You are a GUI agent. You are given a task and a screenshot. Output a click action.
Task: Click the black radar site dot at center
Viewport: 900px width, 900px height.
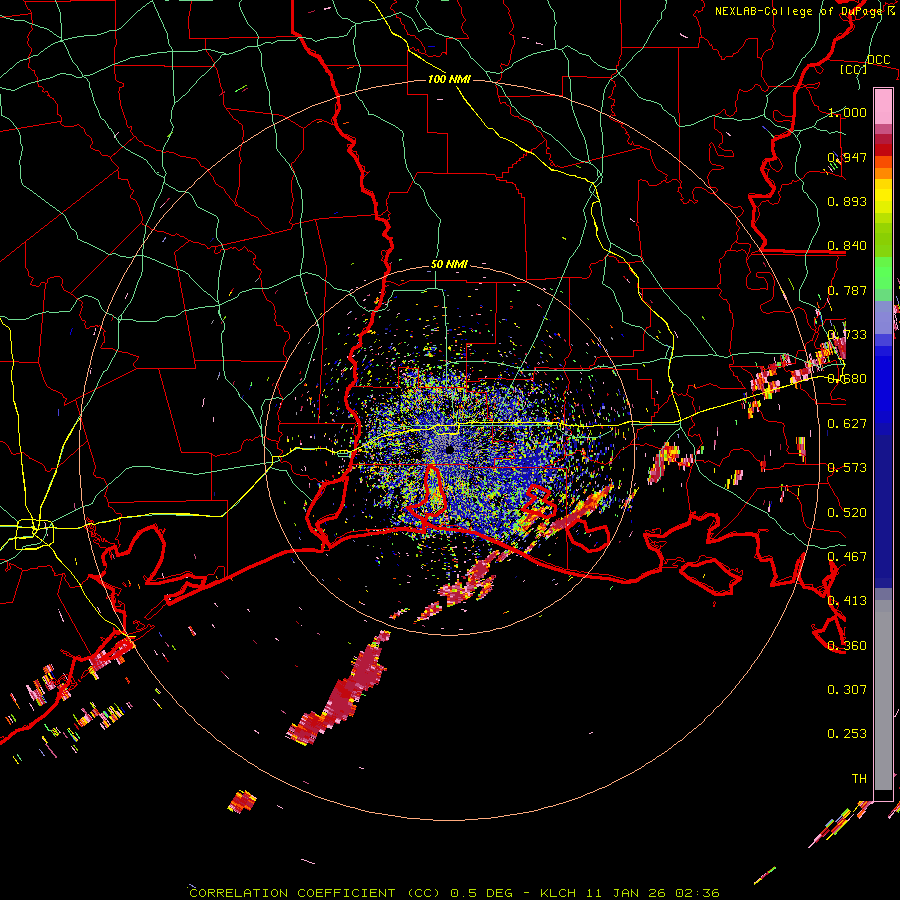pos(449,449)
